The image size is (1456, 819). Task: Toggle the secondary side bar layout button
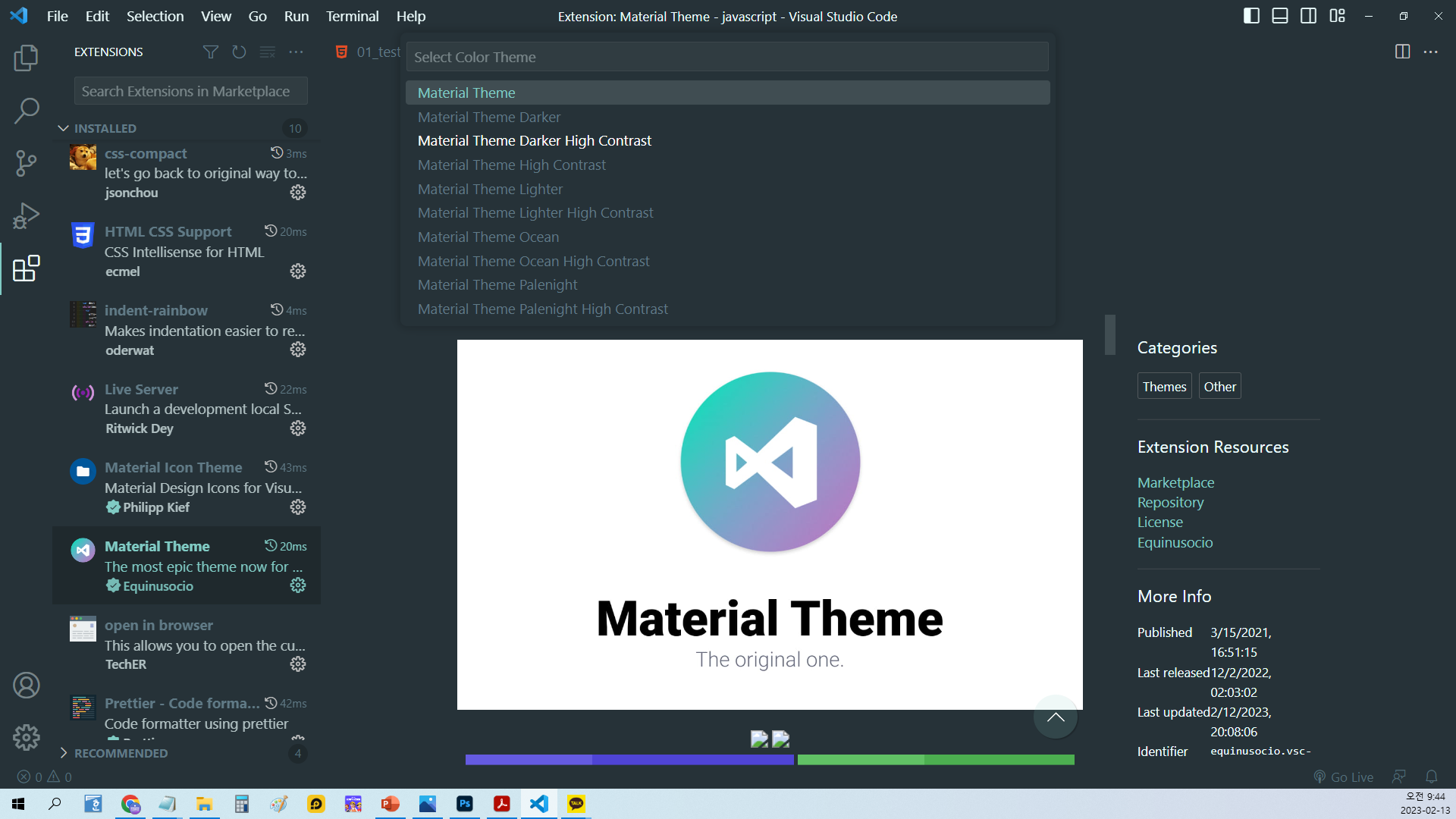pyautogui.click(x=1308, y=16)
